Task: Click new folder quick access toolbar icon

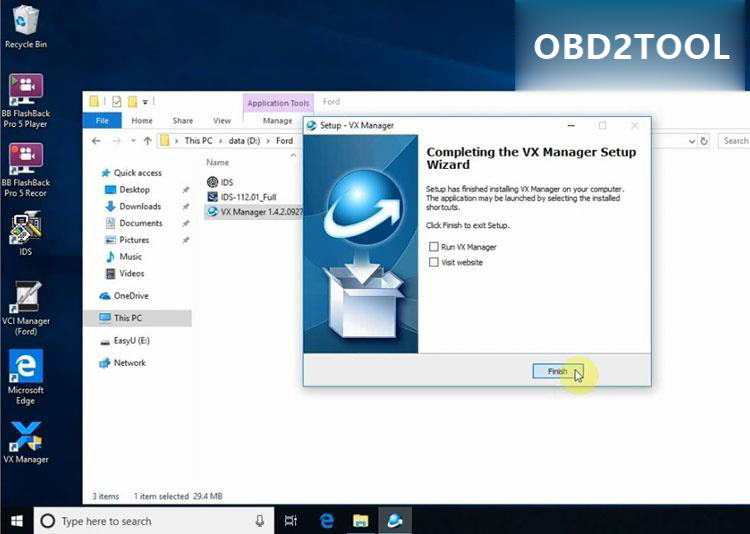Action: (132, 101)
